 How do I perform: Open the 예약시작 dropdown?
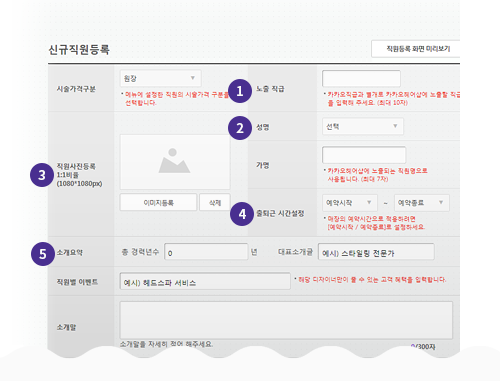point(350,203)
